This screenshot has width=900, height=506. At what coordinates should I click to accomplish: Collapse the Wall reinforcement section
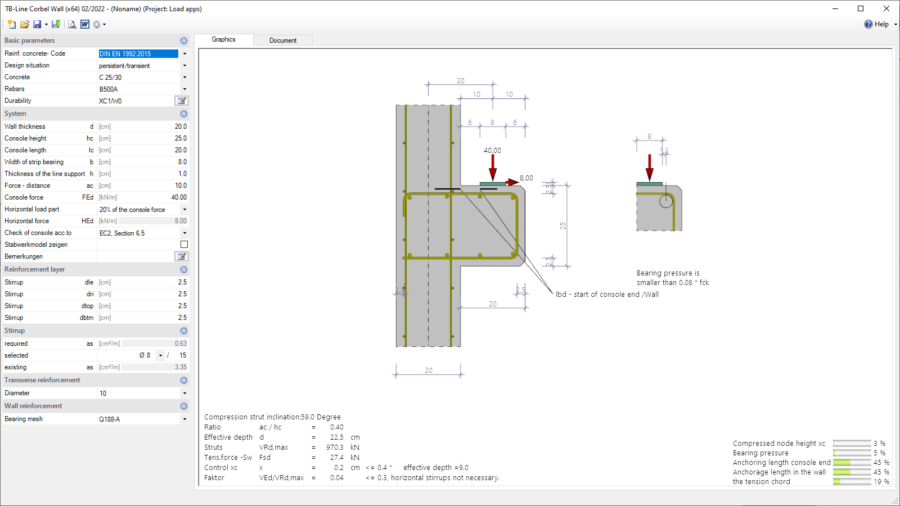(184, 406)
